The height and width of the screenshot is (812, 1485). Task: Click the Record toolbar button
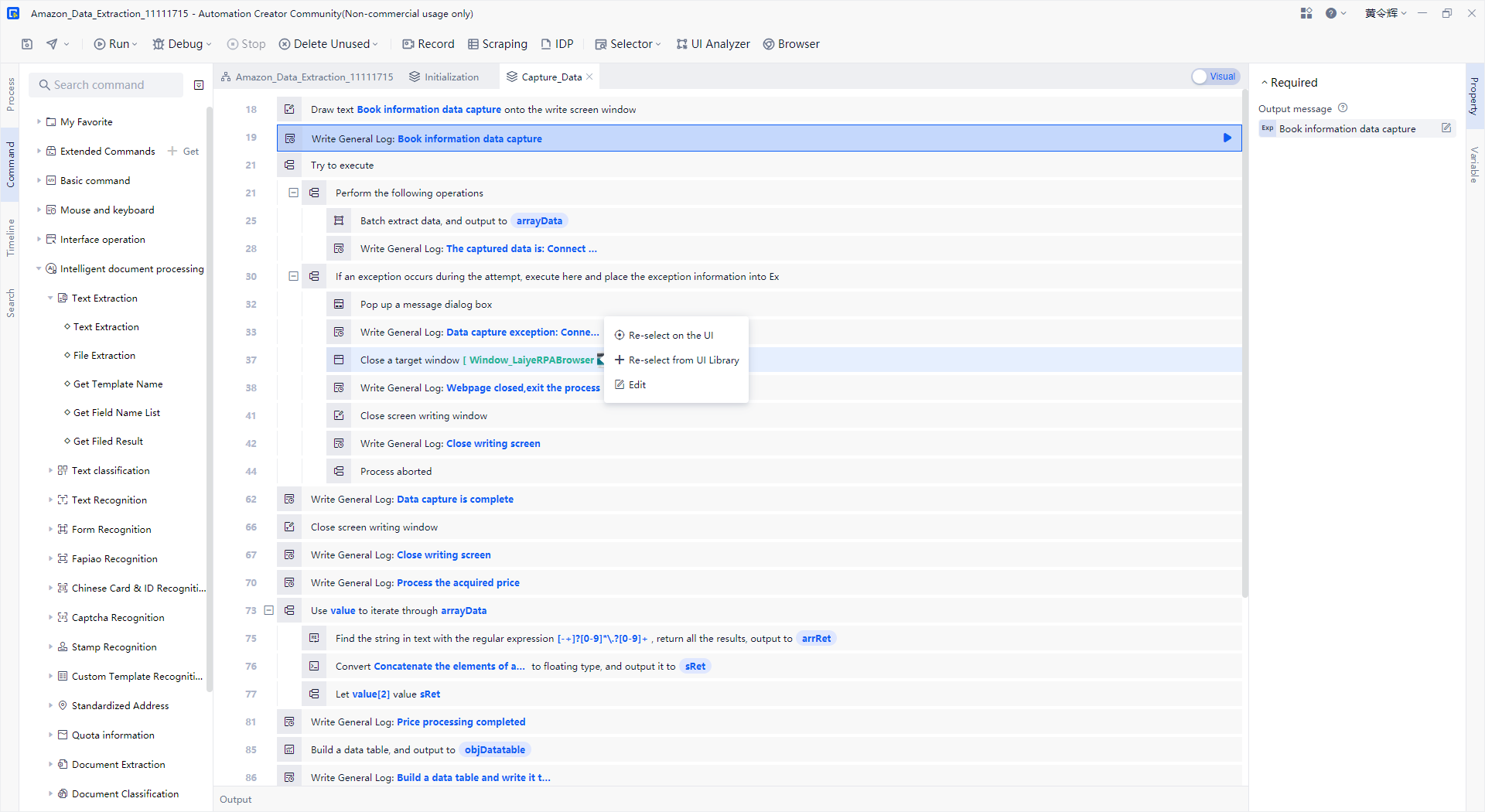428,44
